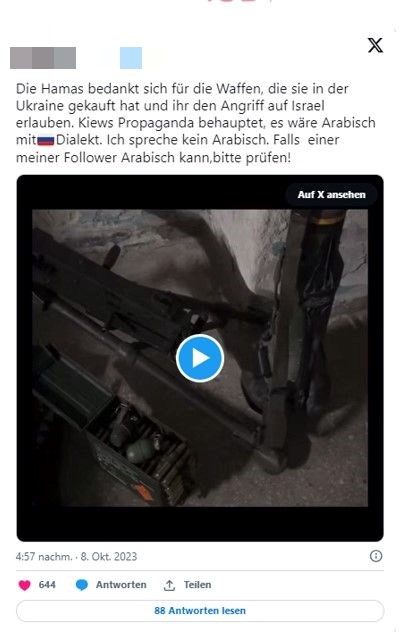Click the 'Teilen' label
This screenshot has width=415, height=634.
(x=197, y=585)
